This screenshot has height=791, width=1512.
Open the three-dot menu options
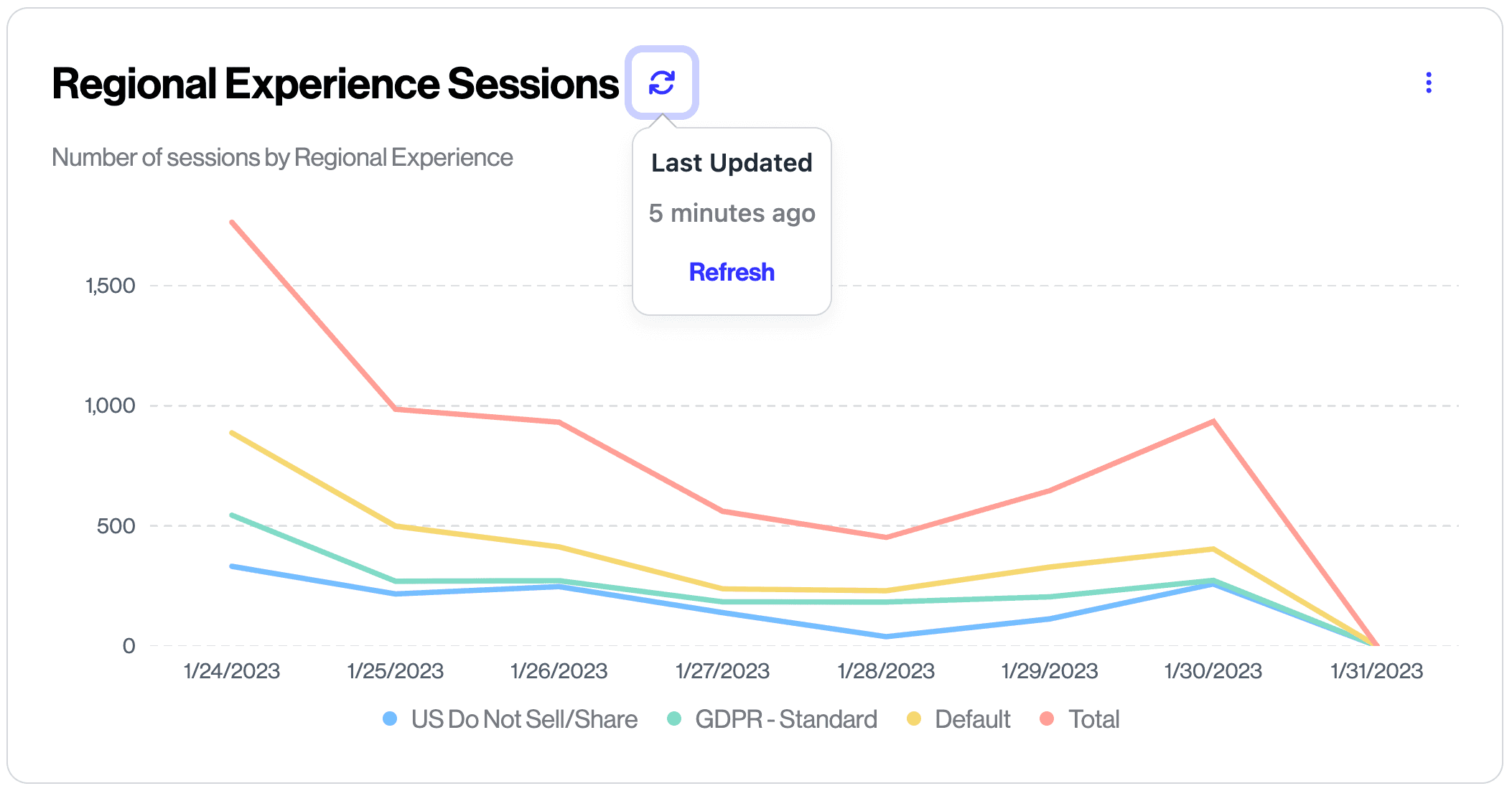[1430, 84]
